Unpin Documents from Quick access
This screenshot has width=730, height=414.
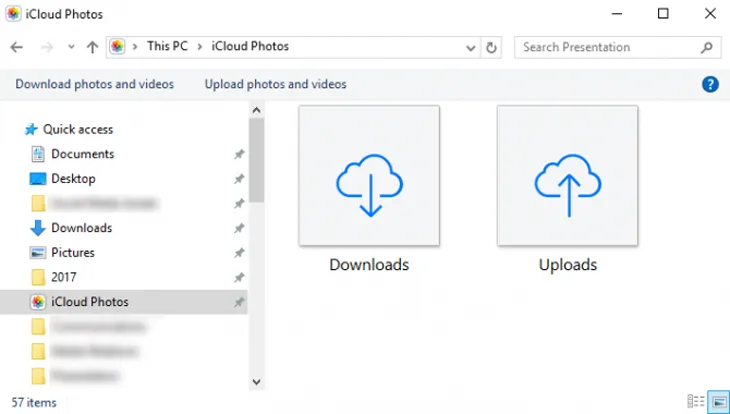coord(238,155)
